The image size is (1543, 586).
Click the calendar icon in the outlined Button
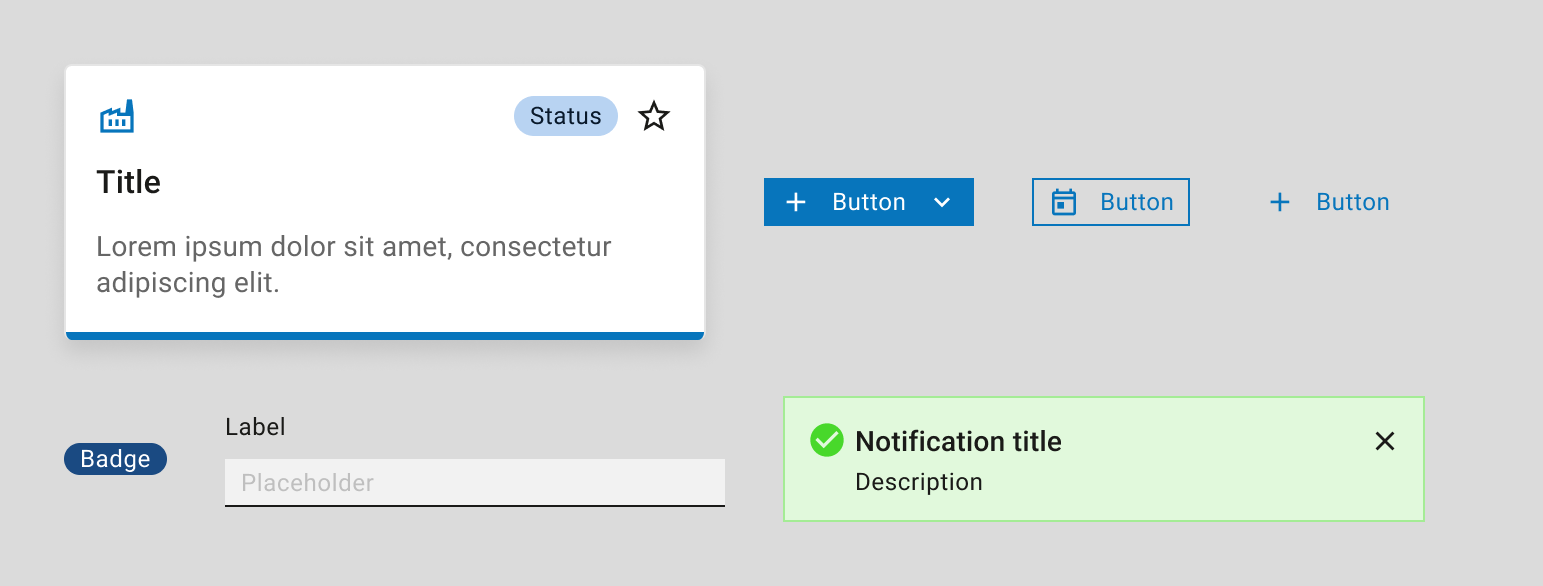1063,201
